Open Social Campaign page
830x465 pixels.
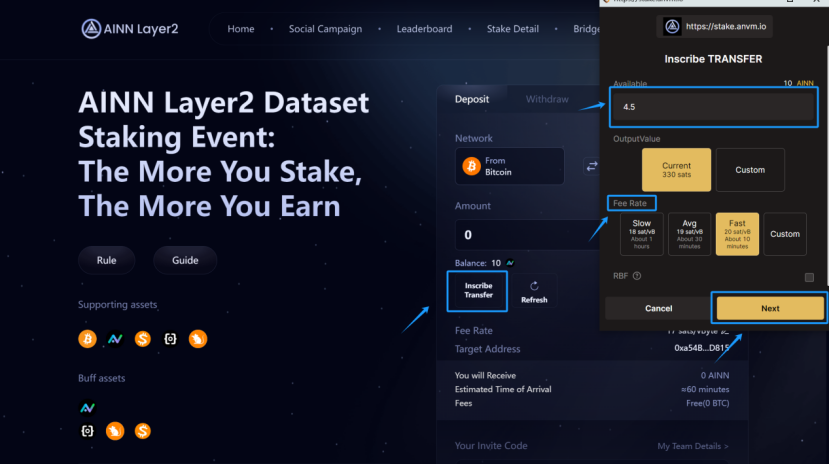(x=326, y=29)
